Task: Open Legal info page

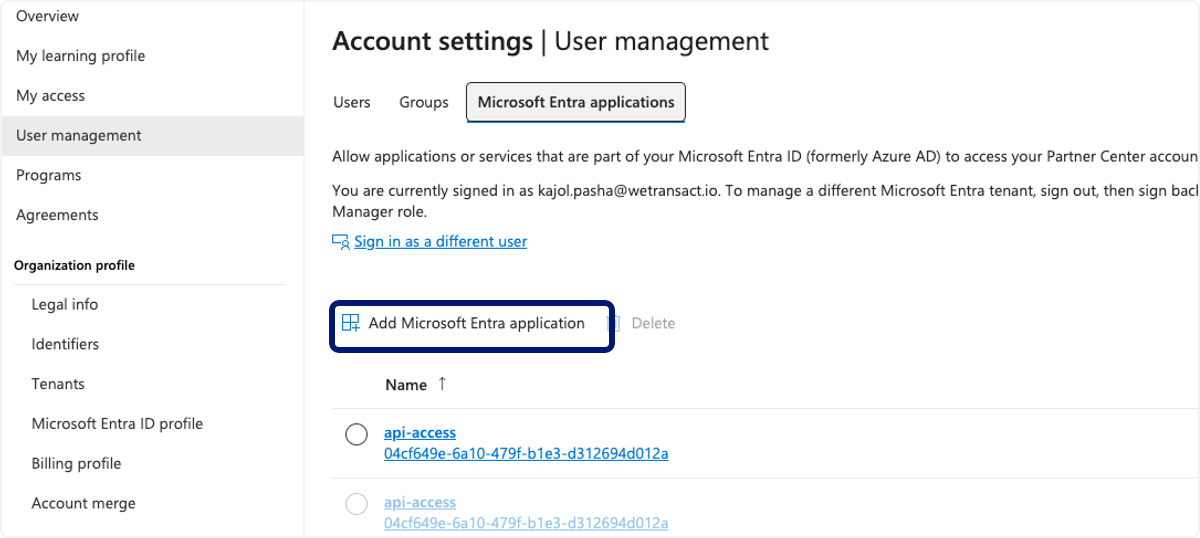Action: click(65, 304)
